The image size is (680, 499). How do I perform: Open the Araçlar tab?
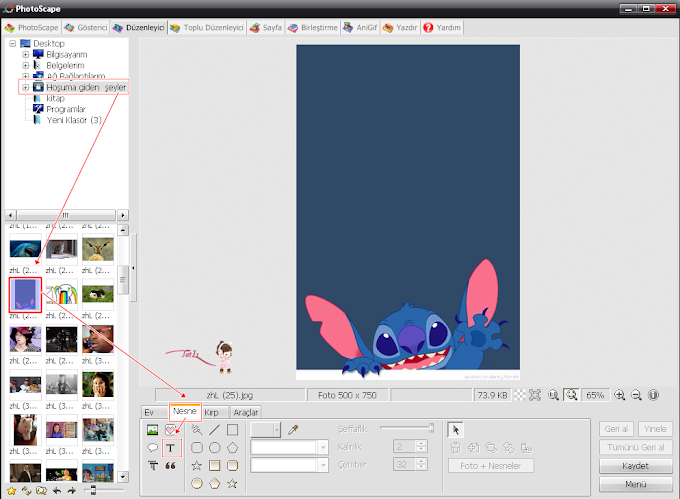coord(245,412)
